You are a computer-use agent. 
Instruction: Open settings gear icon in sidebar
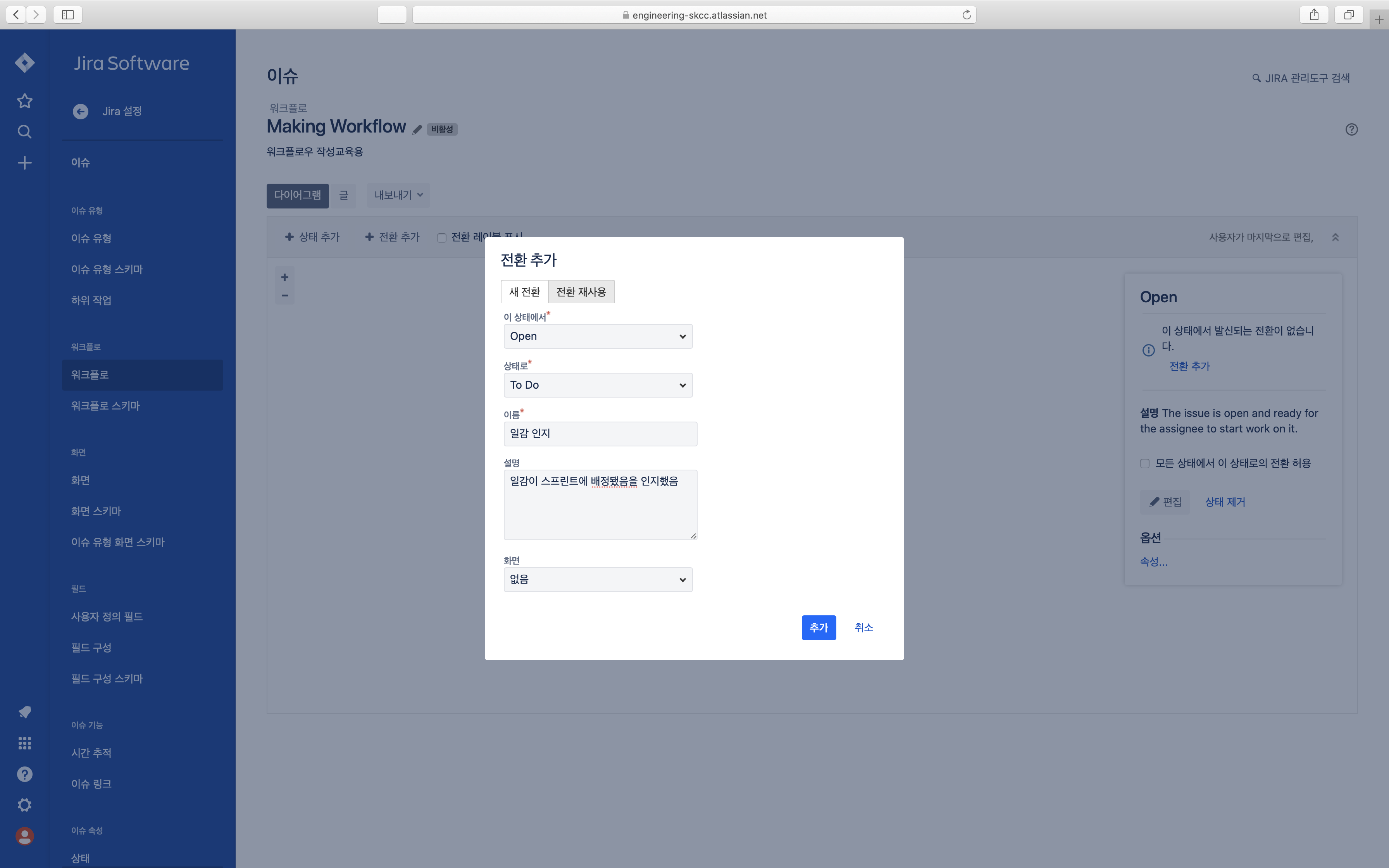coord(25,805)
